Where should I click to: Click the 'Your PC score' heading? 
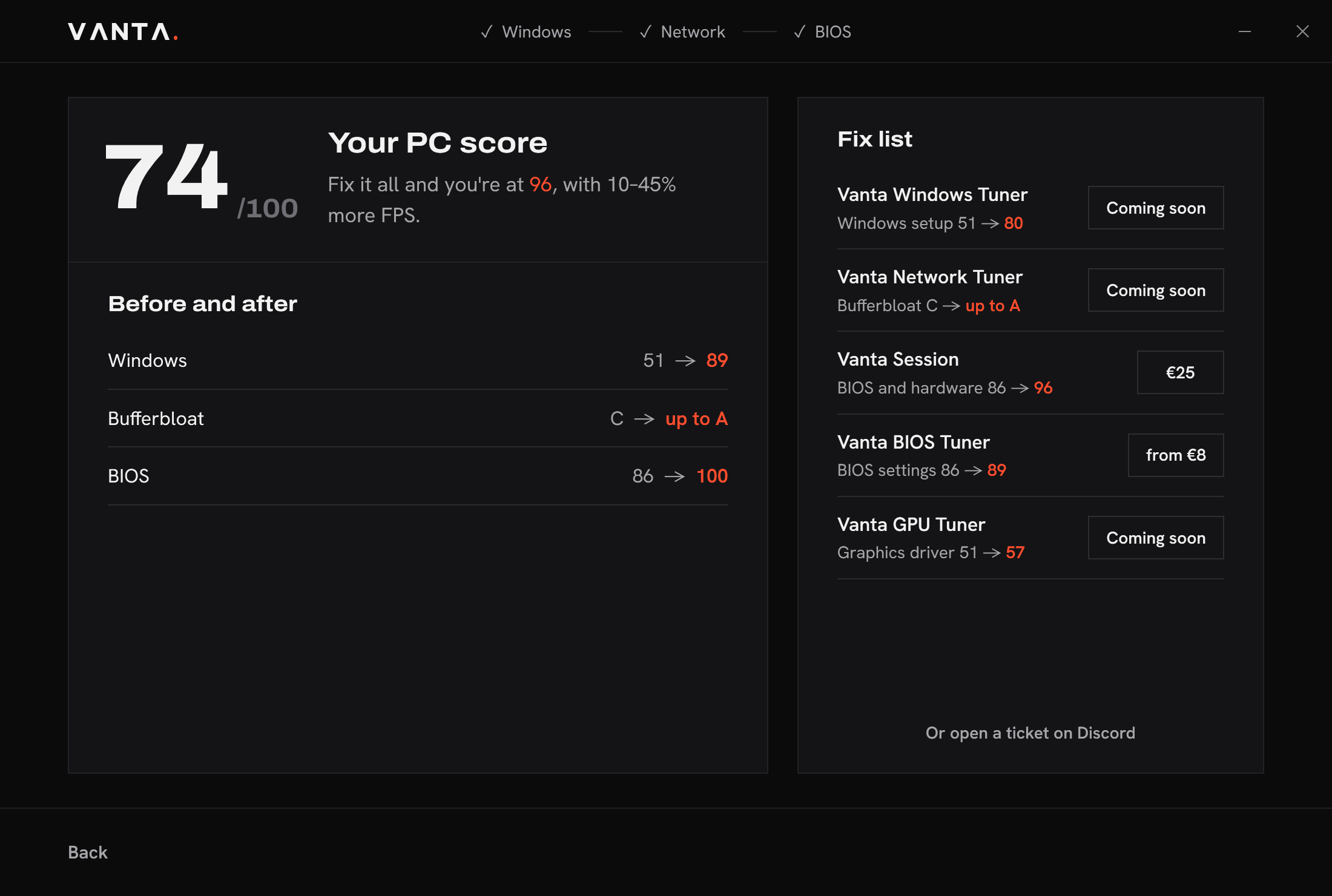(x=437, y=143)
